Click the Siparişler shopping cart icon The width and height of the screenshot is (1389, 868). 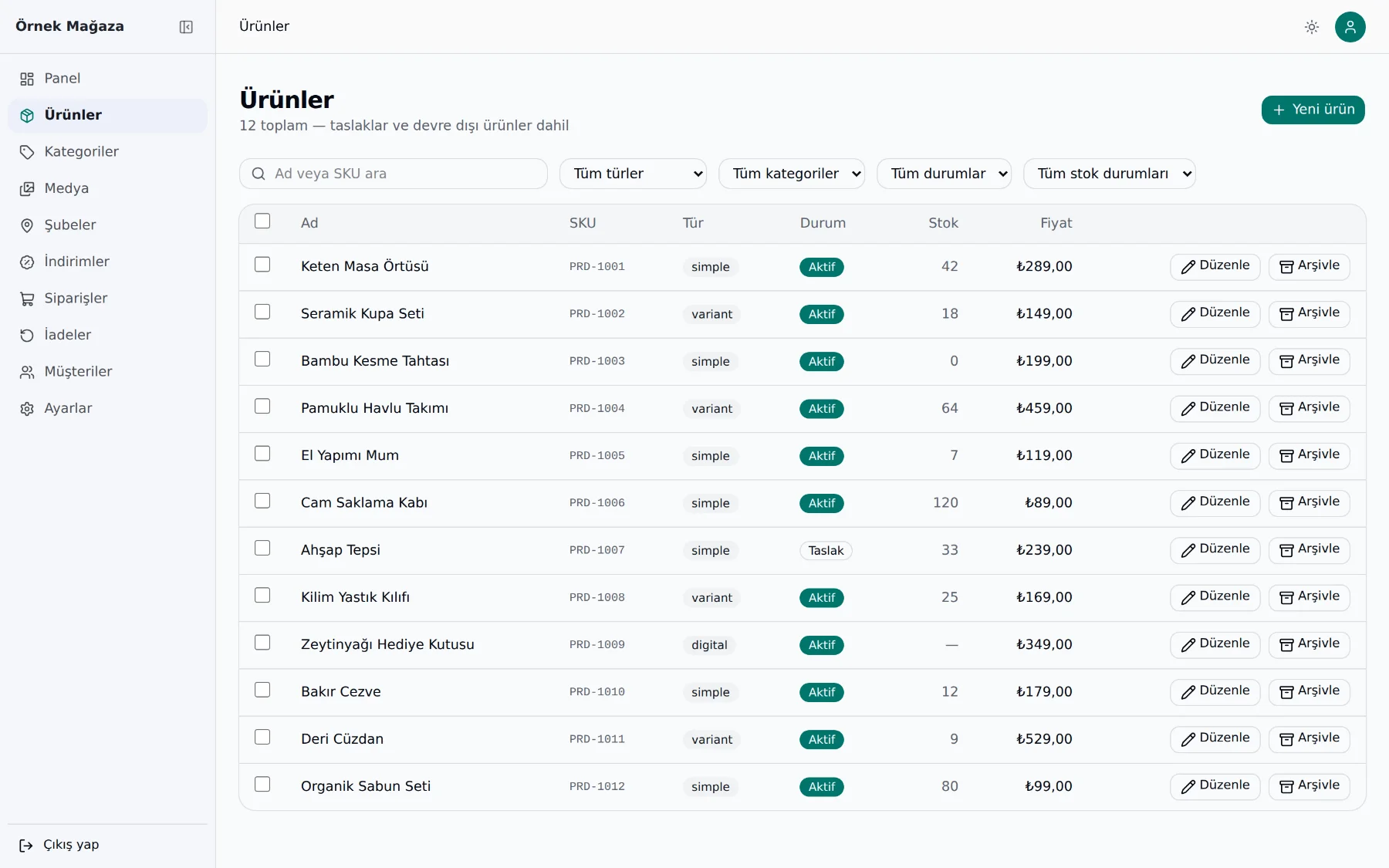pyautogui.click(x=27, y=299)
